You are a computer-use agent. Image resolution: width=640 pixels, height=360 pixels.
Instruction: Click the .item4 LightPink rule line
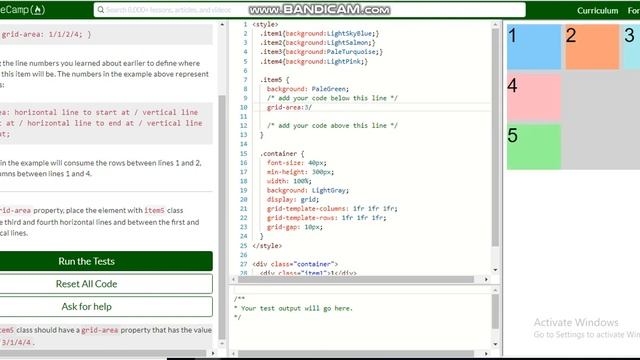click(x=314, y=61)
